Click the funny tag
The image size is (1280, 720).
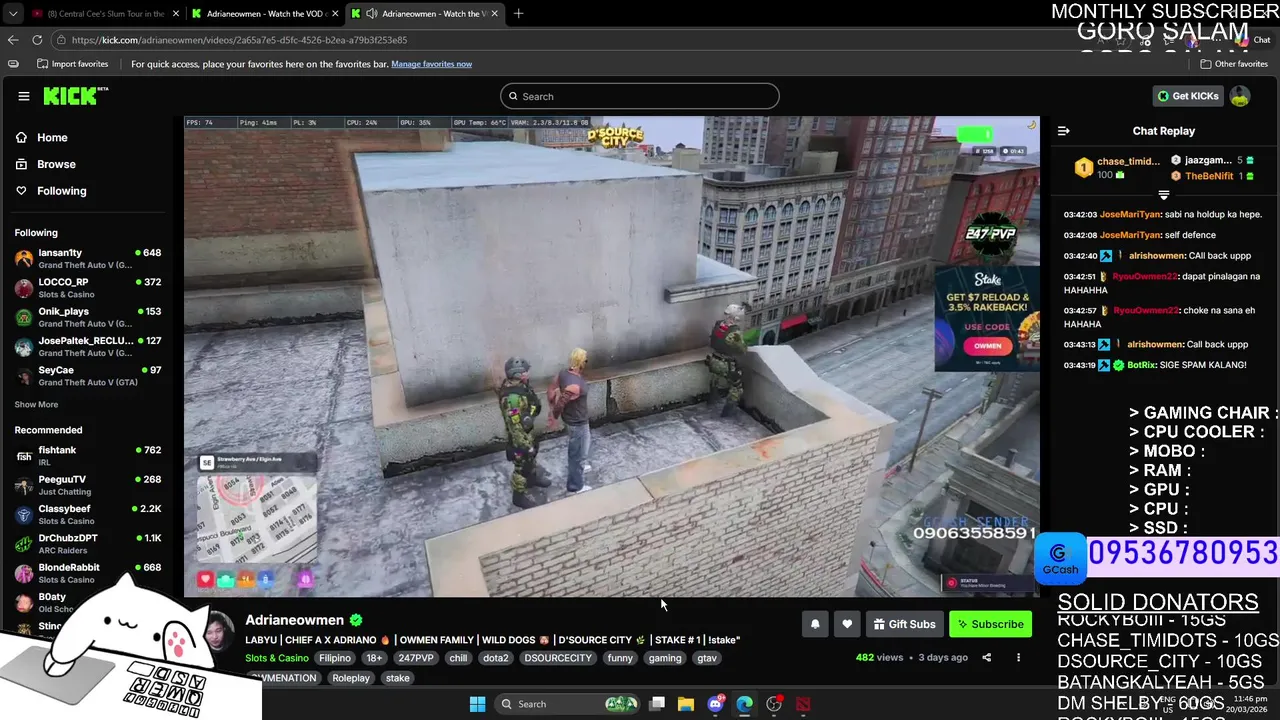(x=620, y=658)
